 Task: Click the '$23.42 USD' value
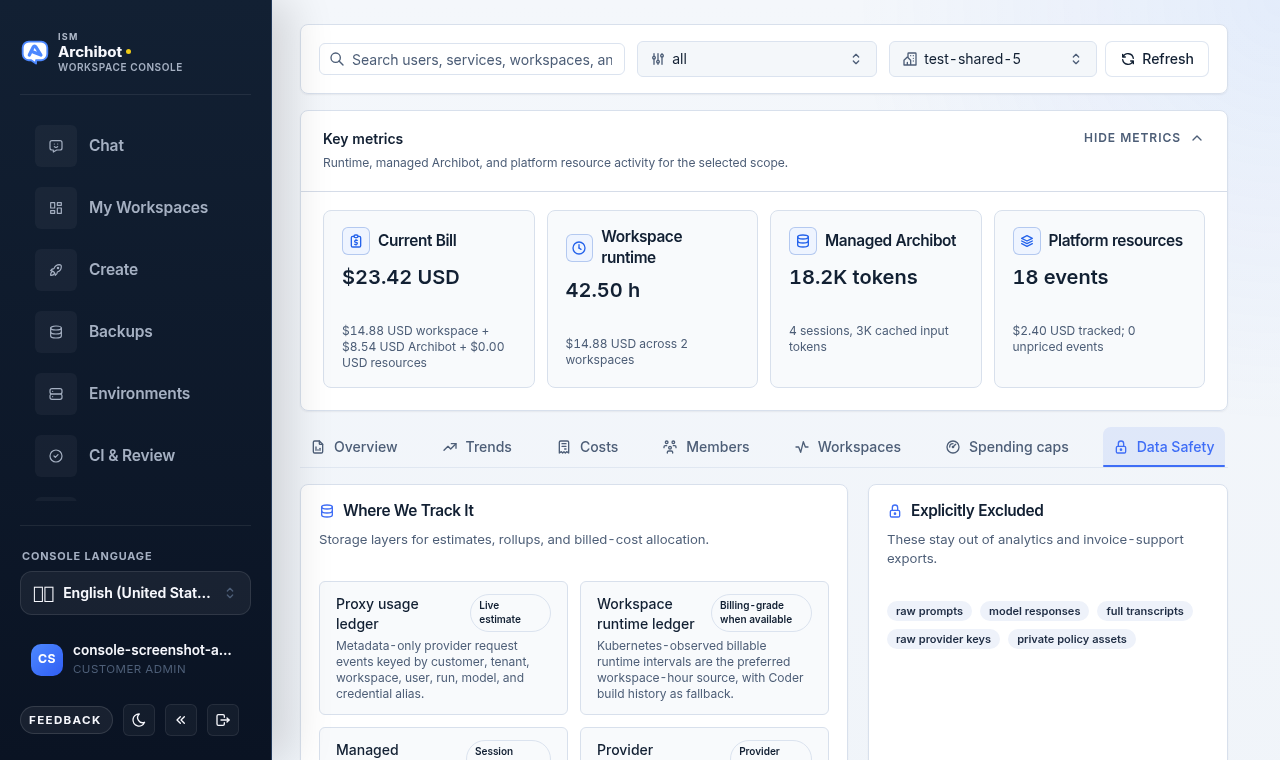[401, 277]
